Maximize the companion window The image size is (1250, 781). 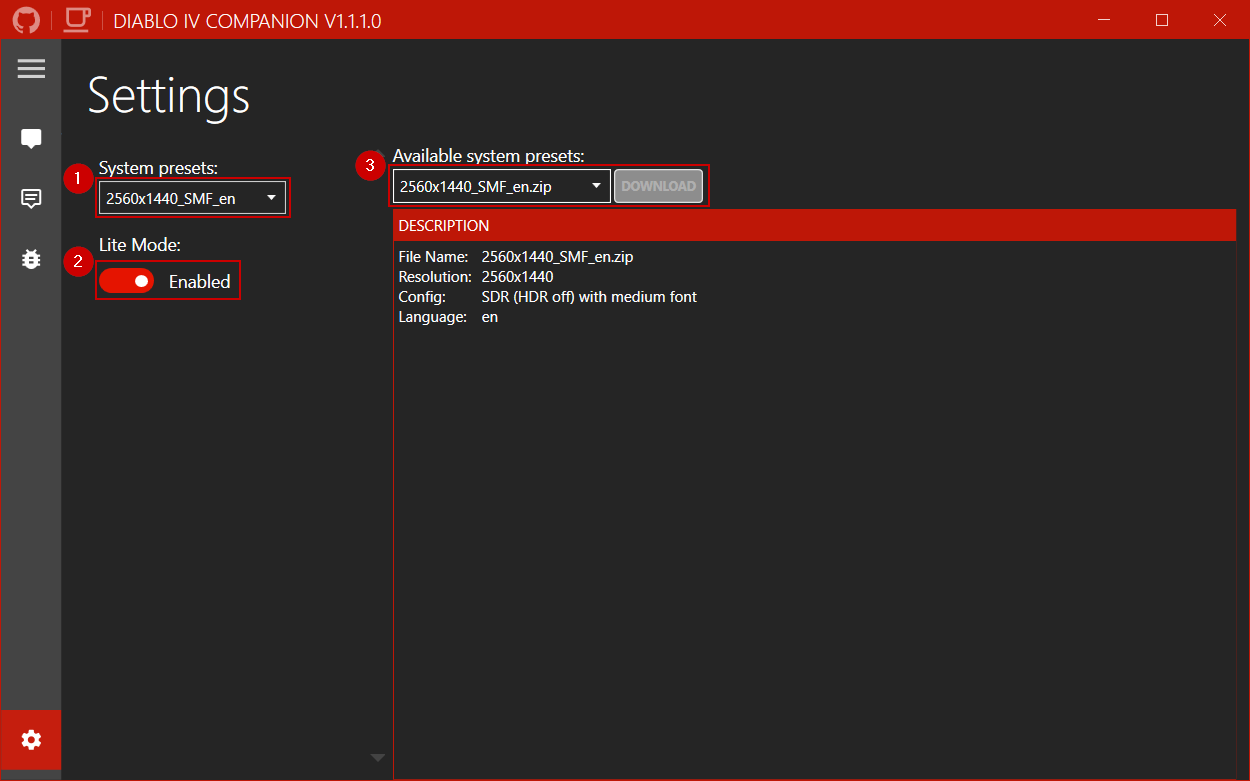(x=1162, y=20)
